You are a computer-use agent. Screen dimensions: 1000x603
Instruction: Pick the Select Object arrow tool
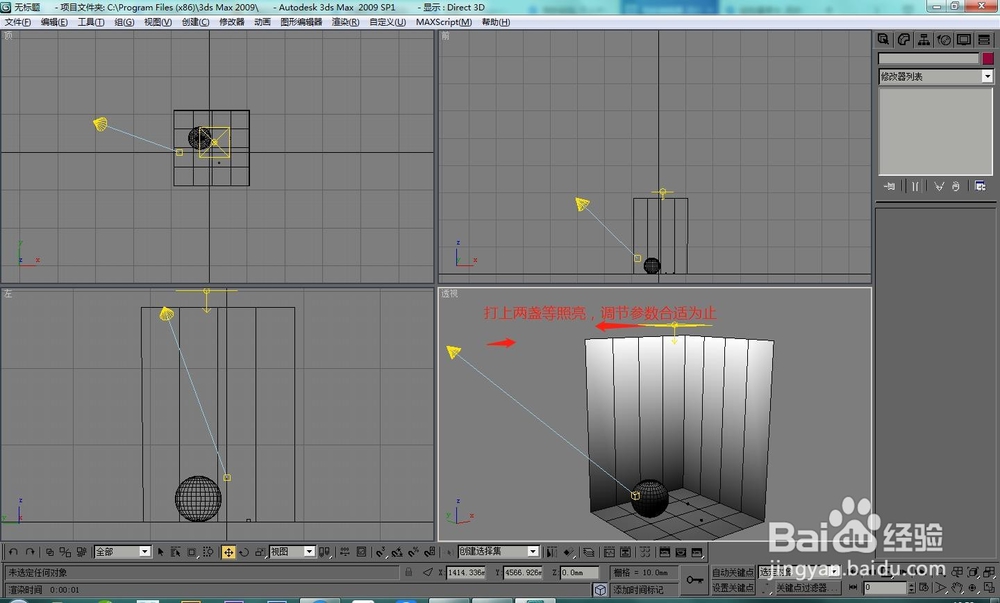point(161,552)
